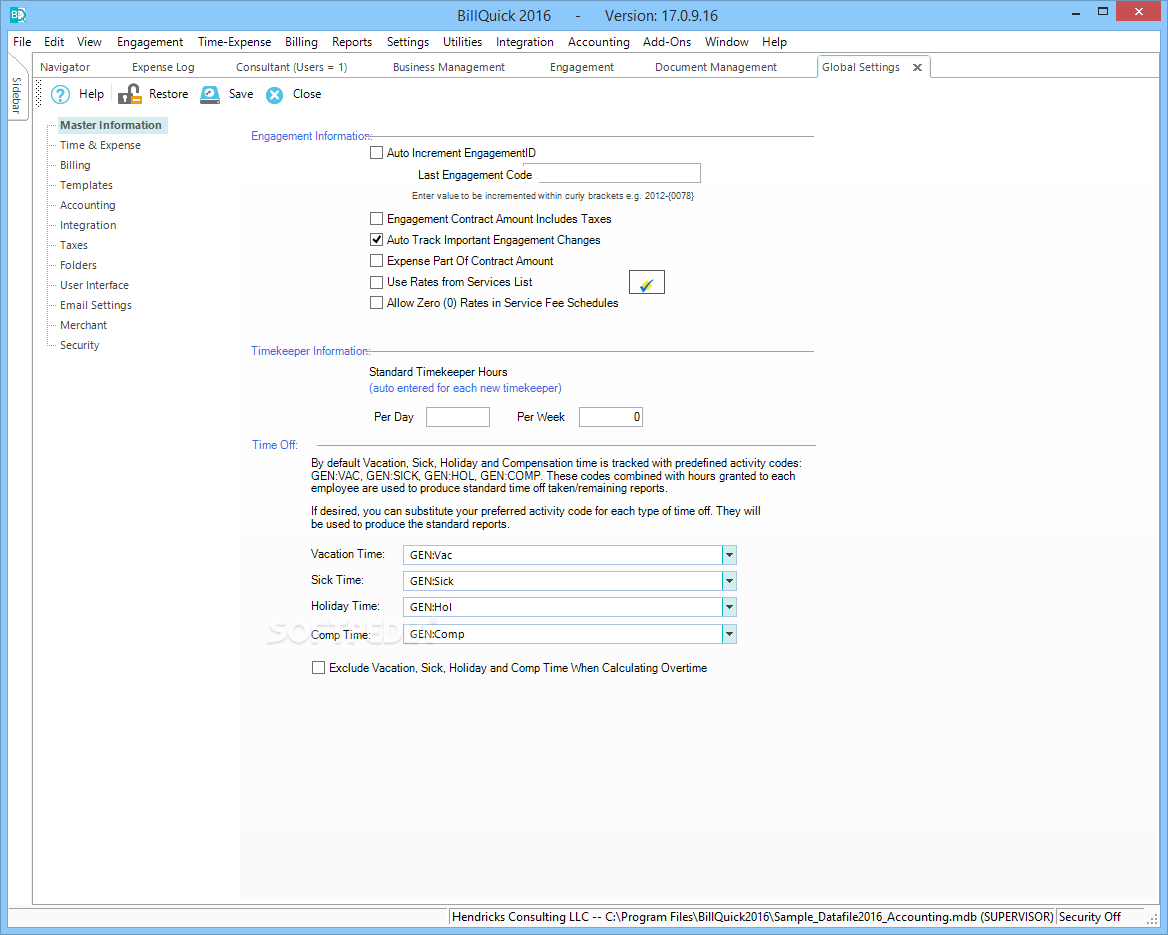This screenshot has height=935, width=1168.
Task: Open the Edit menu
Action: 54,42
